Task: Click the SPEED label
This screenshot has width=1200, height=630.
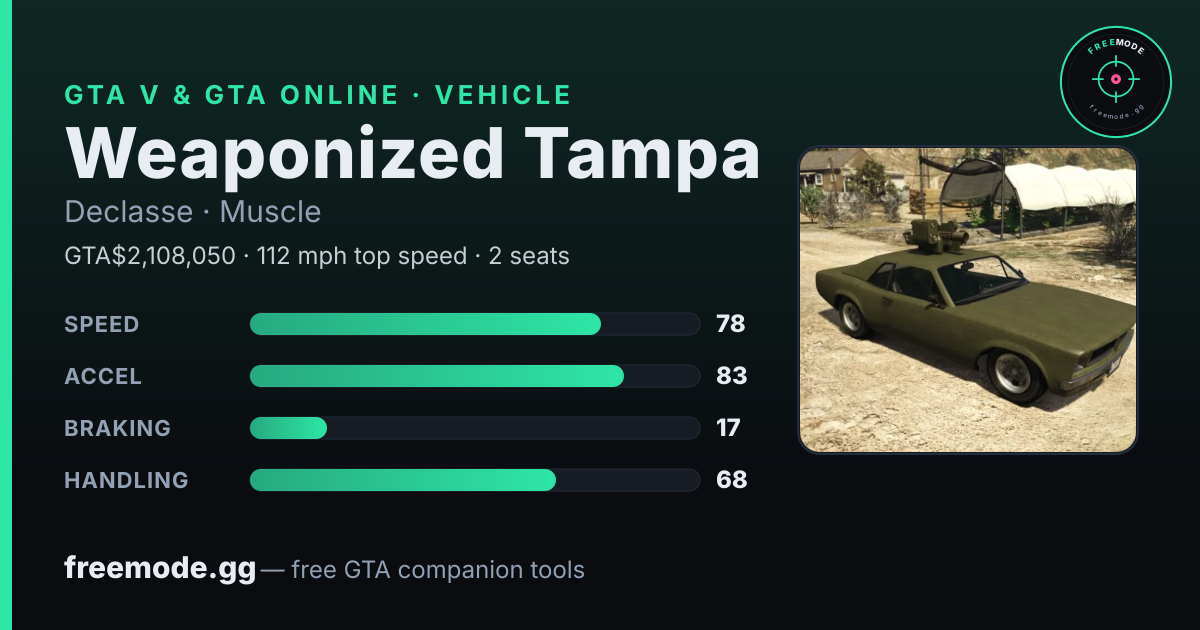Action: [102, 324]
